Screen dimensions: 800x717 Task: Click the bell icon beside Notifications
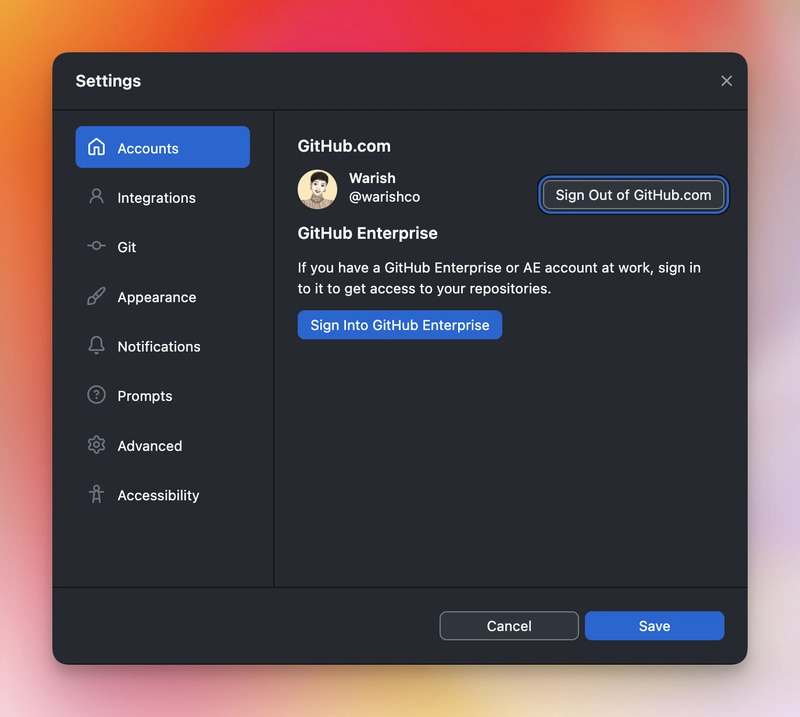(x=96, y=345)
